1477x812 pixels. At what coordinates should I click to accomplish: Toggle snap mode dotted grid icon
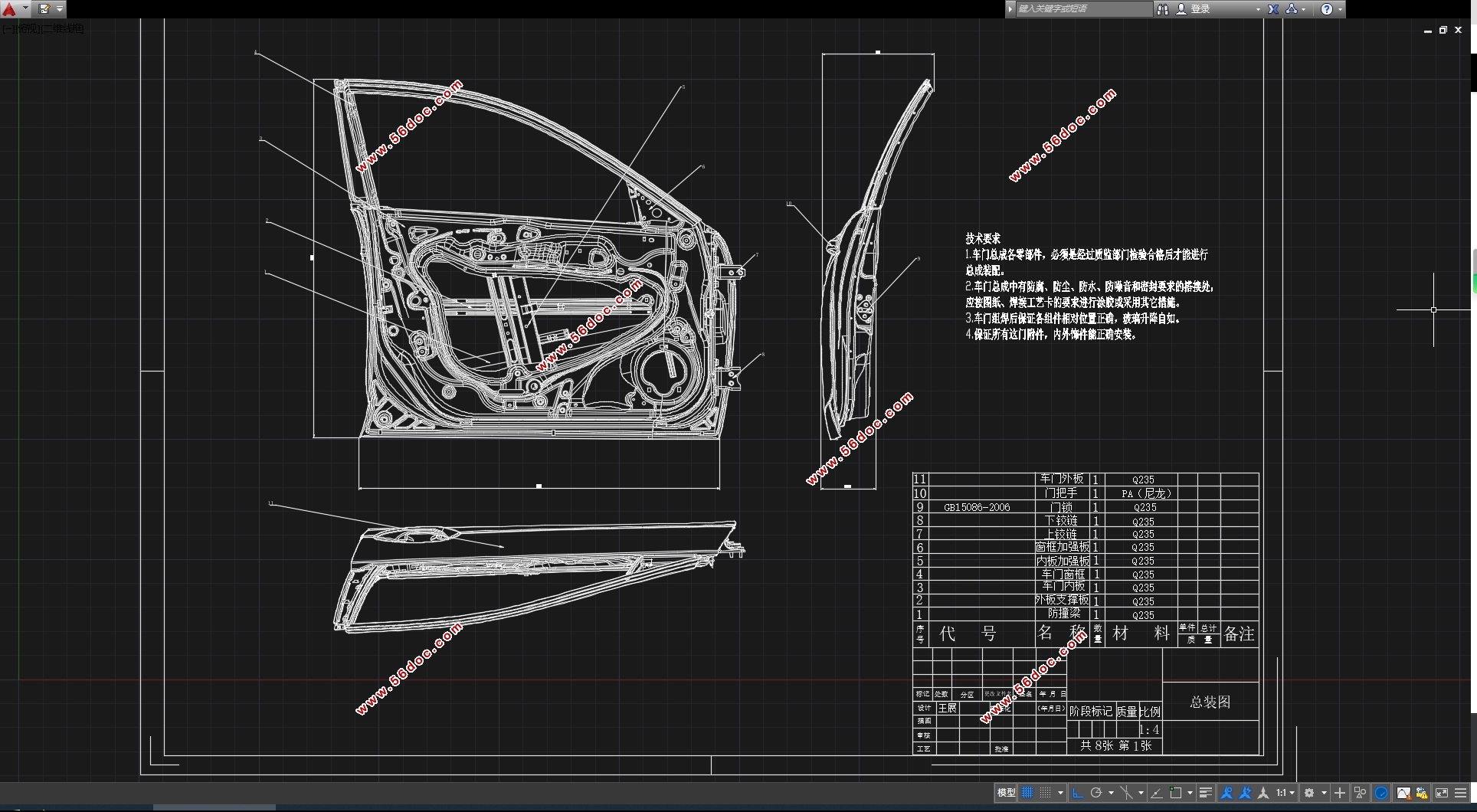(x=1045, y=793)
